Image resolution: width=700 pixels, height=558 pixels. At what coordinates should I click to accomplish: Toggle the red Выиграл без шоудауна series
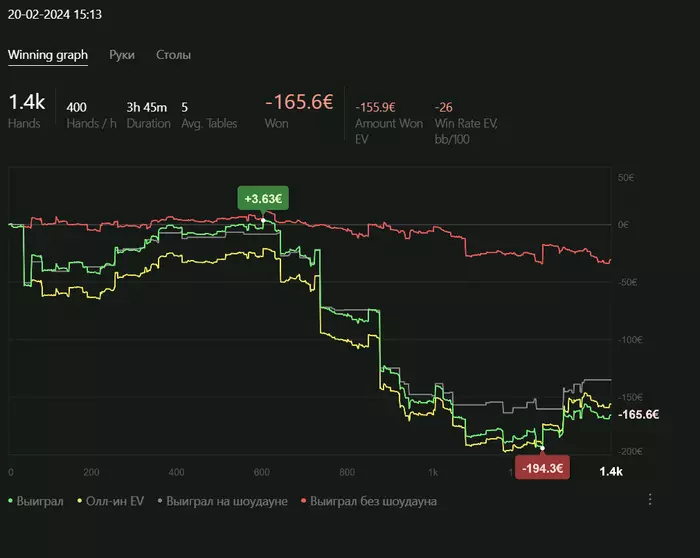coord(369,501)
